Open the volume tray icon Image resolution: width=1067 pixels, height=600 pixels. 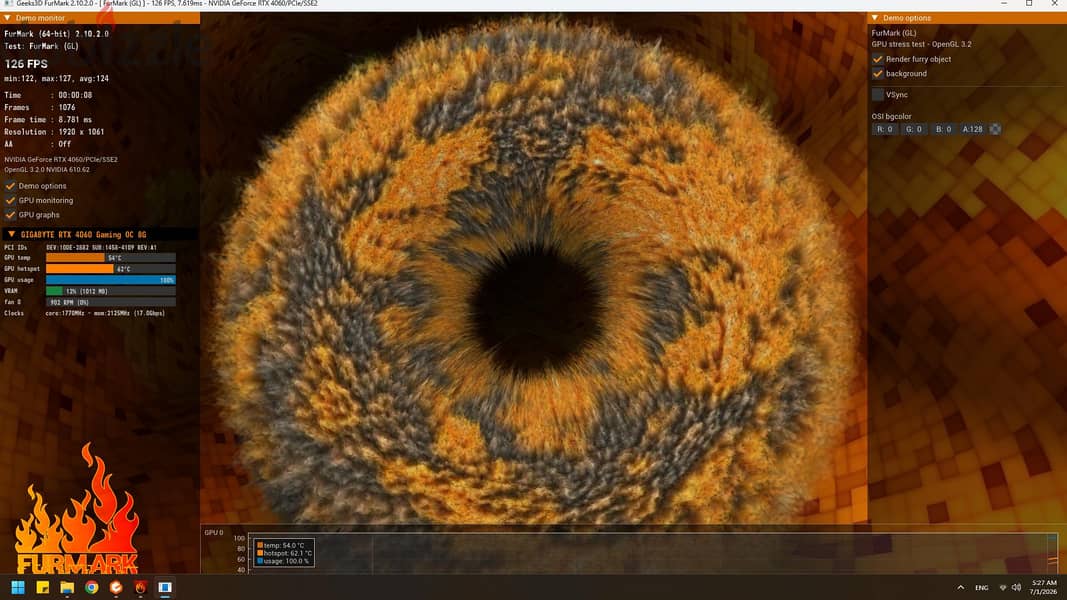pyautogui.click(x=1016, y=587)
